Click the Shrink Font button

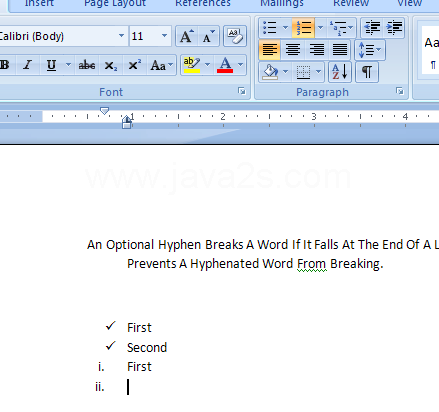coord(209,36)
